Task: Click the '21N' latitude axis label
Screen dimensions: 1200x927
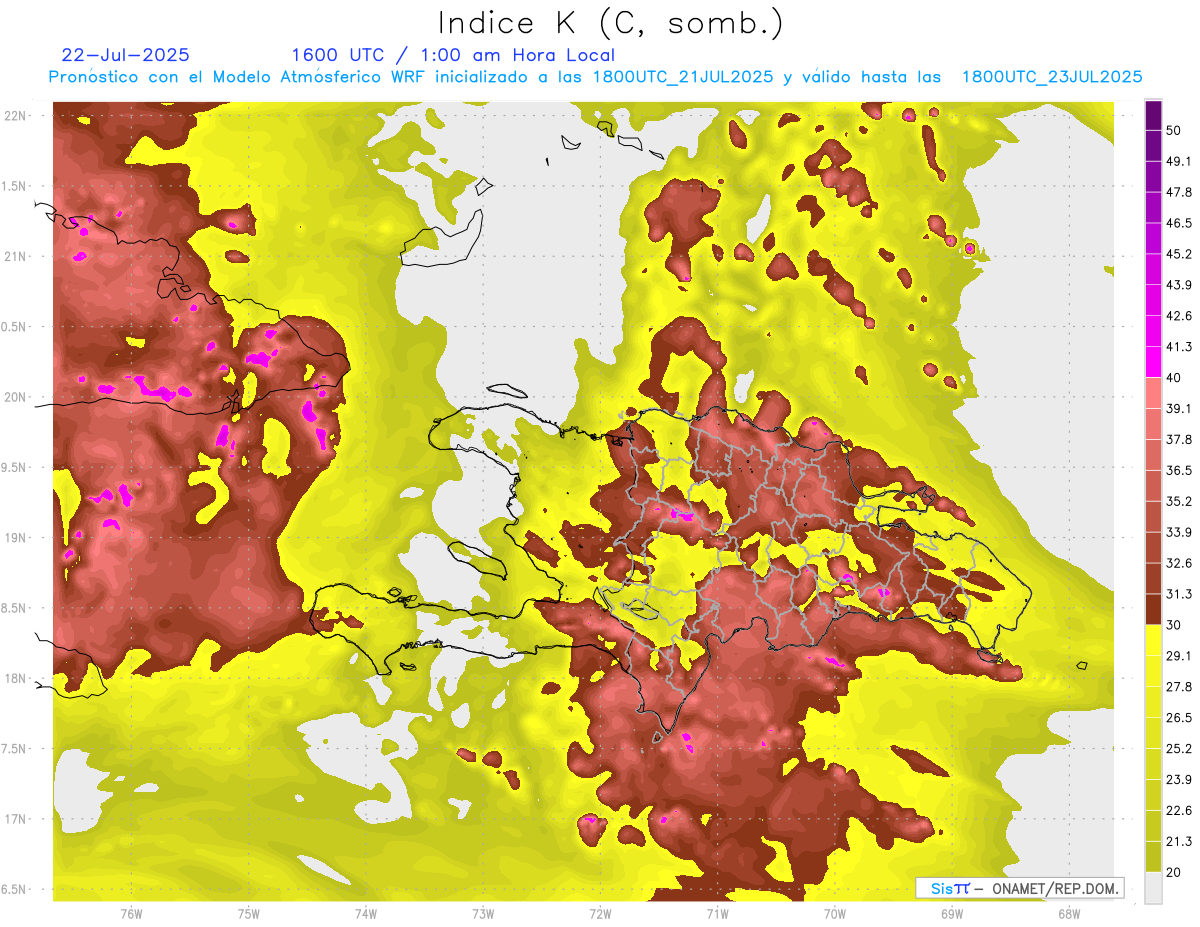Action: [x=15, y=256]
